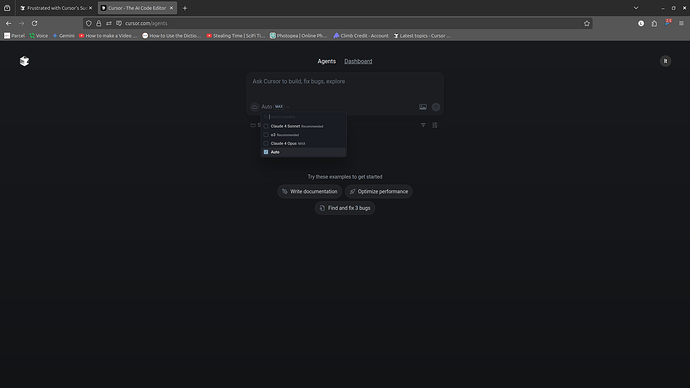Click the extension icon with red badge

(668, 22)
